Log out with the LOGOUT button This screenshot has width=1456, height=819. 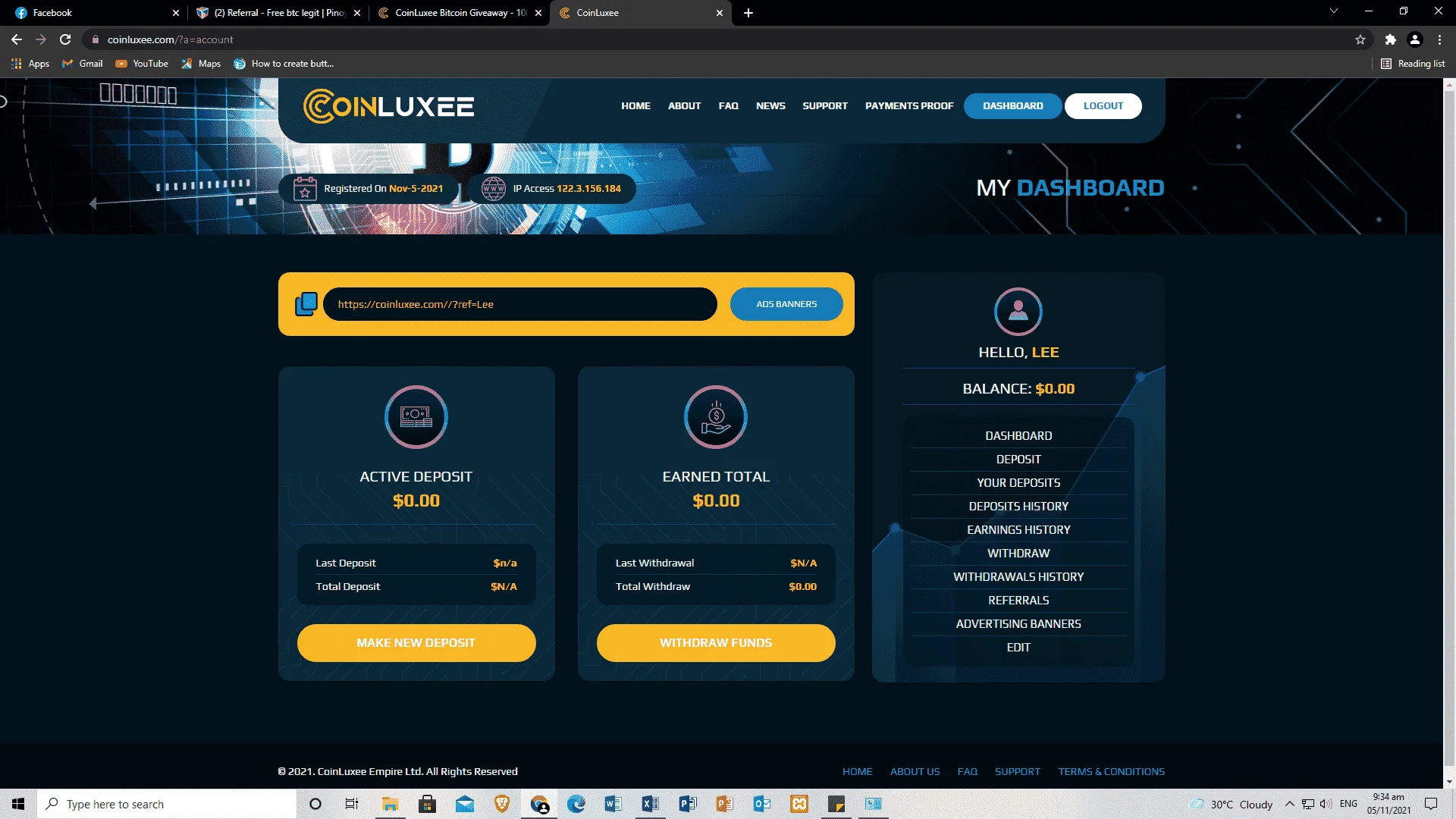point(1103,106)
